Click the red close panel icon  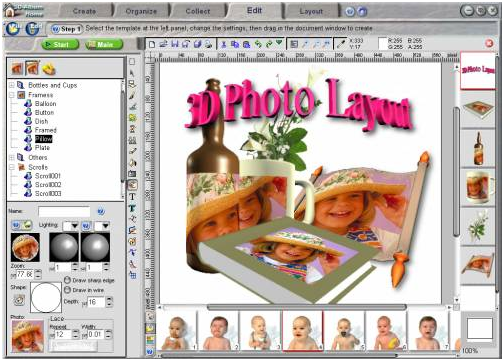pyautogui.click(x=489, y=43)
